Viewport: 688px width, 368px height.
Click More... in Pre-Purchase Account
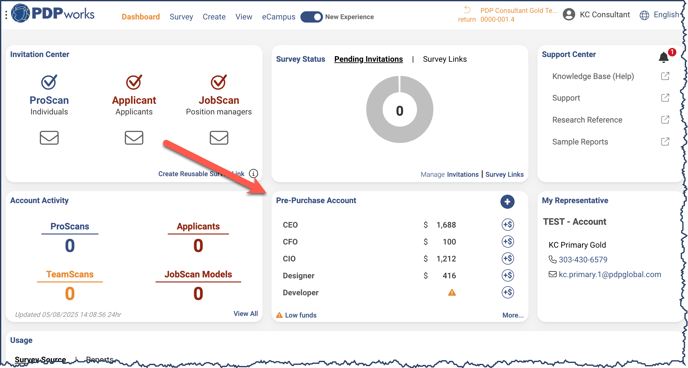[513, 315]
